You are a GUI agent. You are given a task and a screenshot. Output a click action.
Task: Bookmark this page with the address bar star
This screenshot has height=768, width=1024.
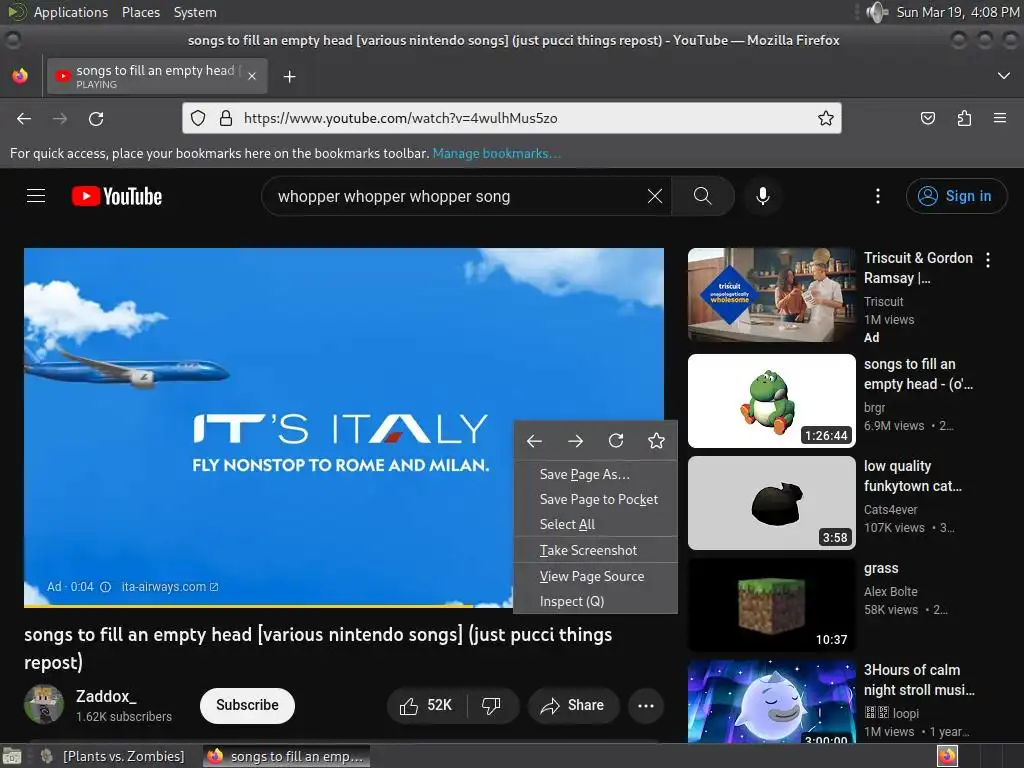point(825,118)
